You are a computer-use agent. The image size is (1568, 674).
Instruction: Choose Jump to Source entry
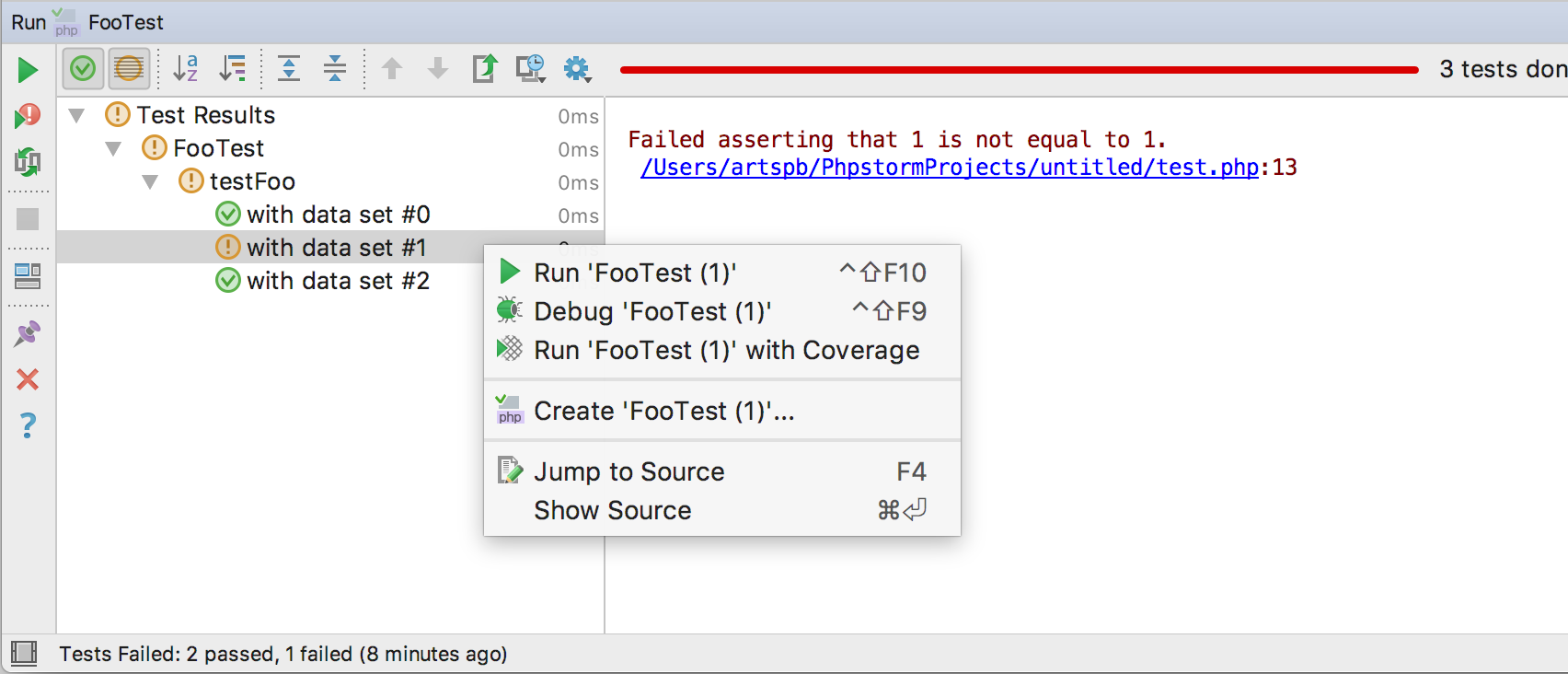722,471
